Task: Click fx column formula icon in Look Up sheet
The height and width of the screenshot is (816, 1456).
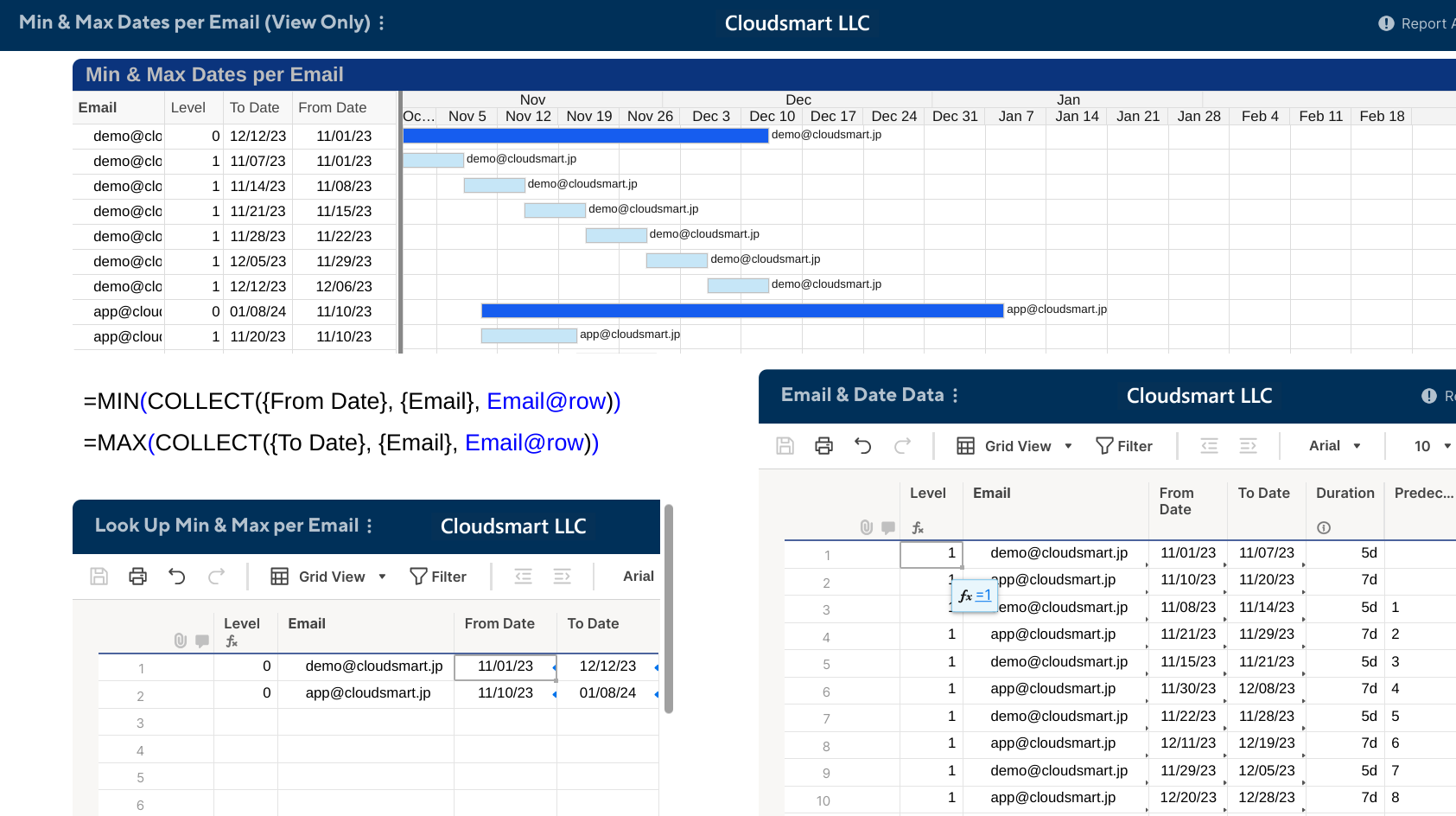Action: [232, 641]
